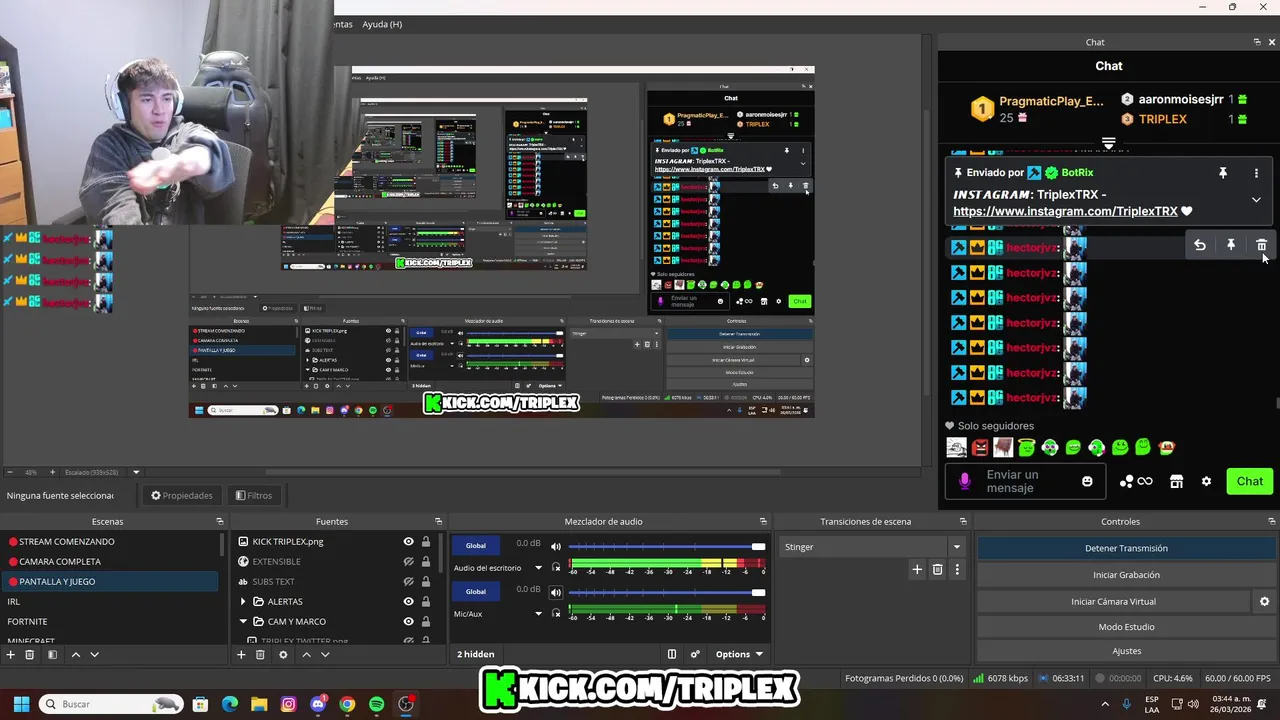Select IRL scene

click(x=110, y=601)
